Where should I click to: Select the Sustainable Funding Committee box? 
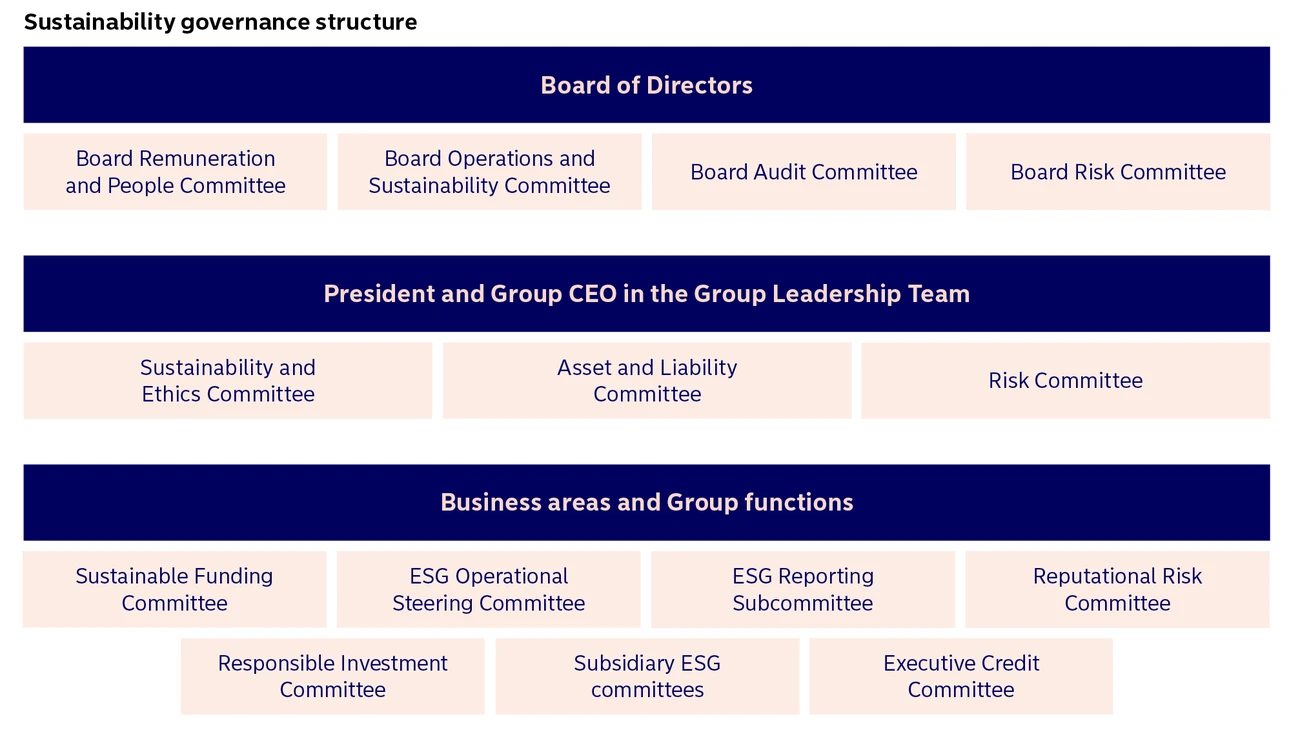(174, 589)
